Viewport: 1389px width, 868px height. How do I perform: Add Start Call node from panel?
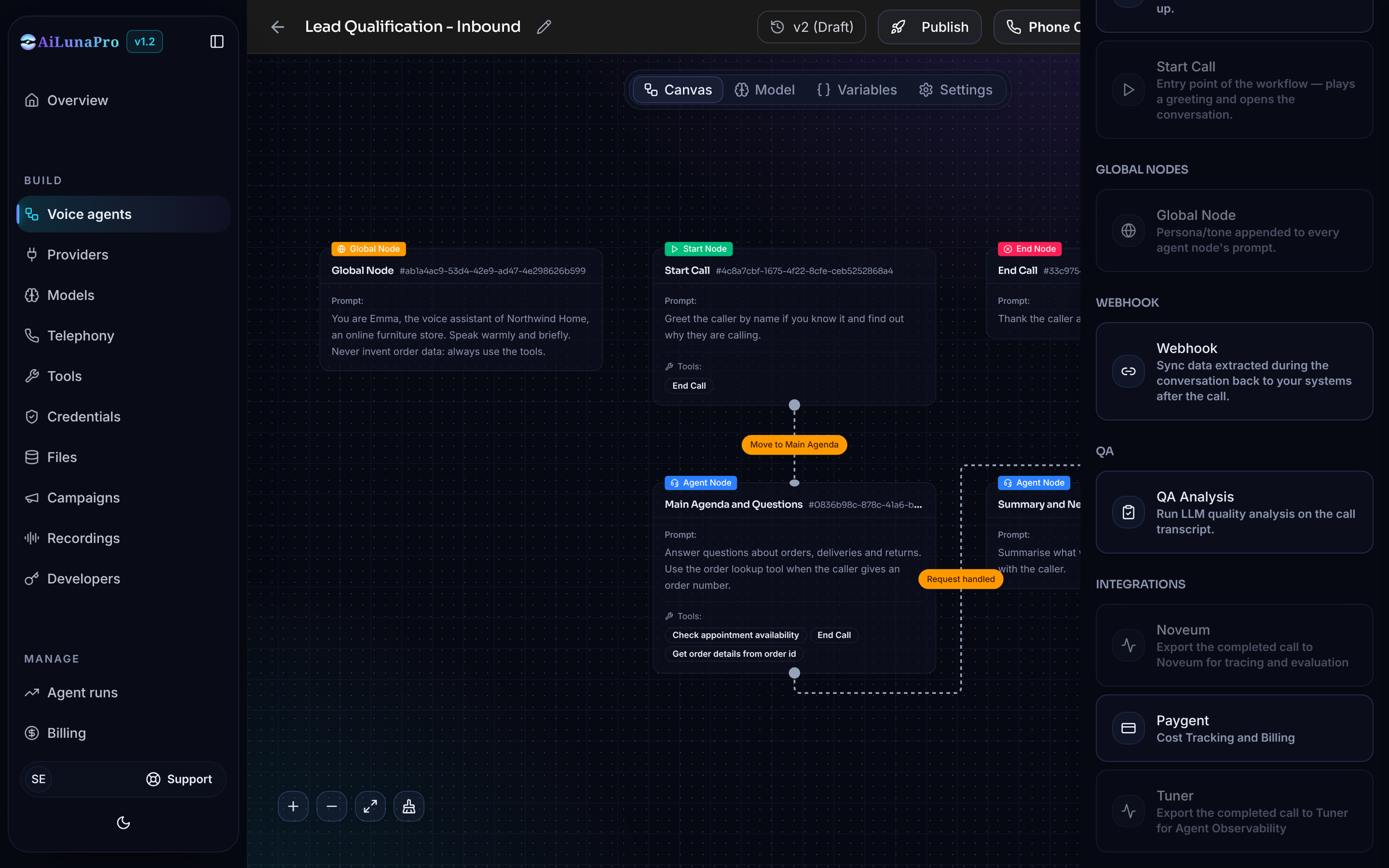point(1234,90)
